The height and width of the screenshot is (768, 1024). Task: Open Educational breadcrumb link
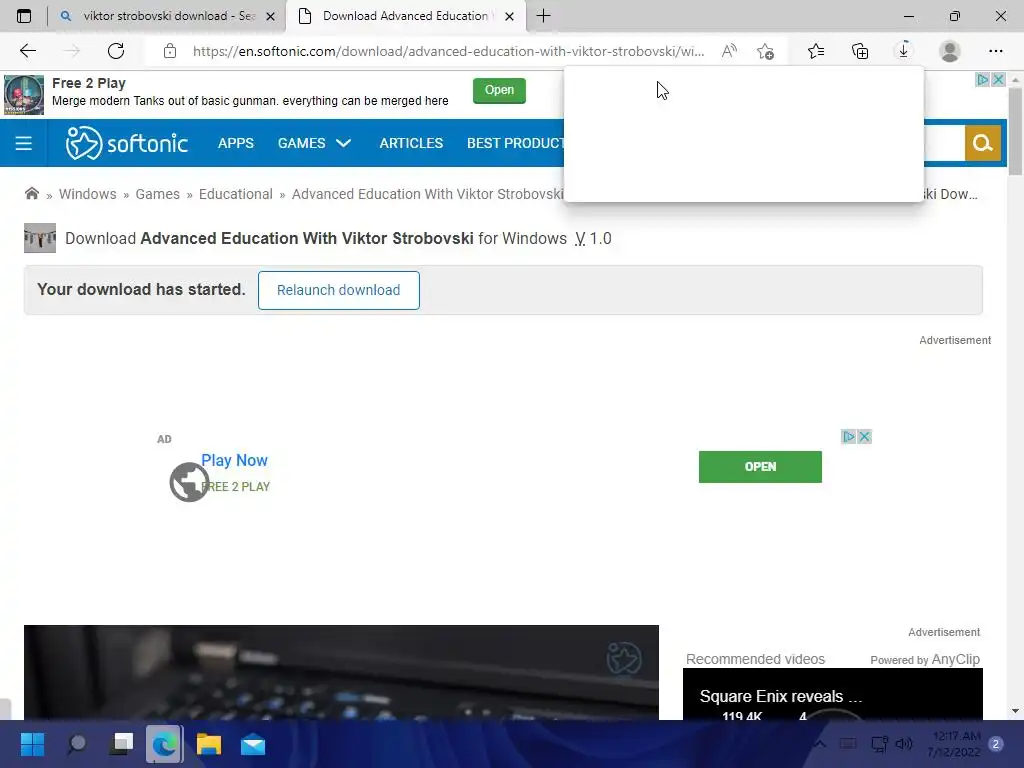point(236,194)
